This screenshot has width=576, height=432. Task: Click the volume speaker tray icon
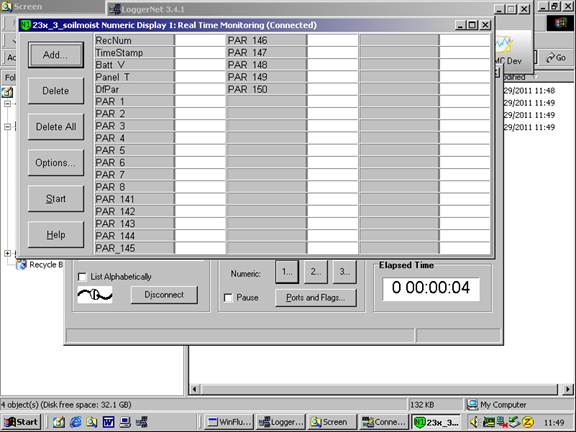(x=474, y=422)
